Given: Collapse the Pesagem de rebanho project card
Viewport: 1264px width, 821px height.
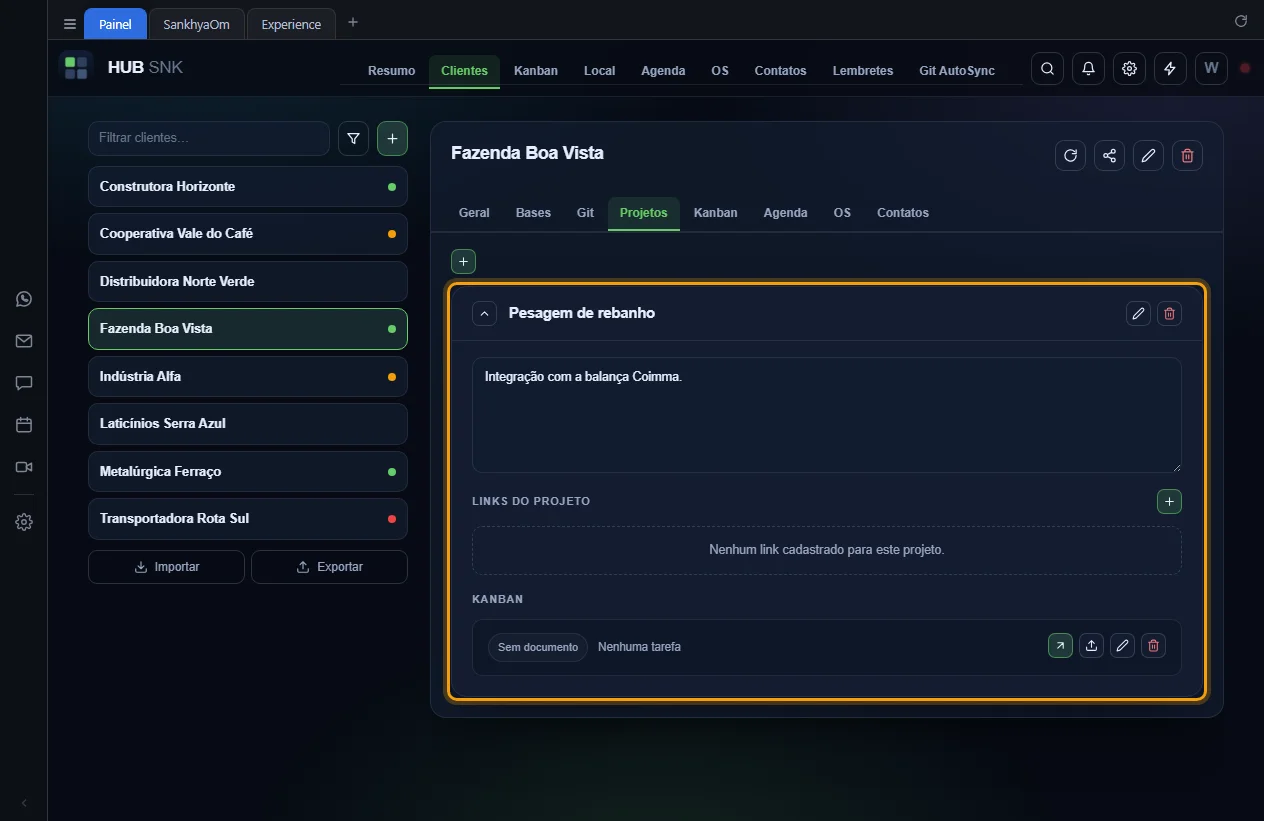Looking at the screenshot, I should pyautogui.click(x=484, y=314).
